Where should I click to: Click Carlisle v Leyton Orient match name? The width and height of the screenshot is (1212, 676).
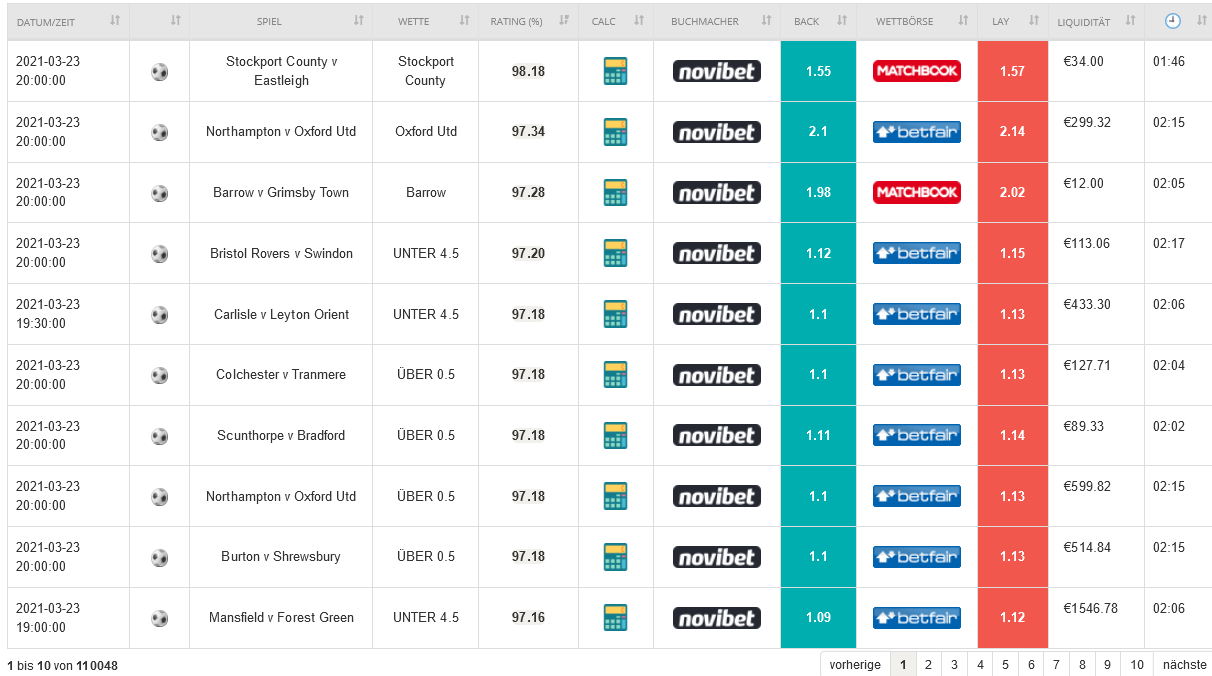point(281,314)
